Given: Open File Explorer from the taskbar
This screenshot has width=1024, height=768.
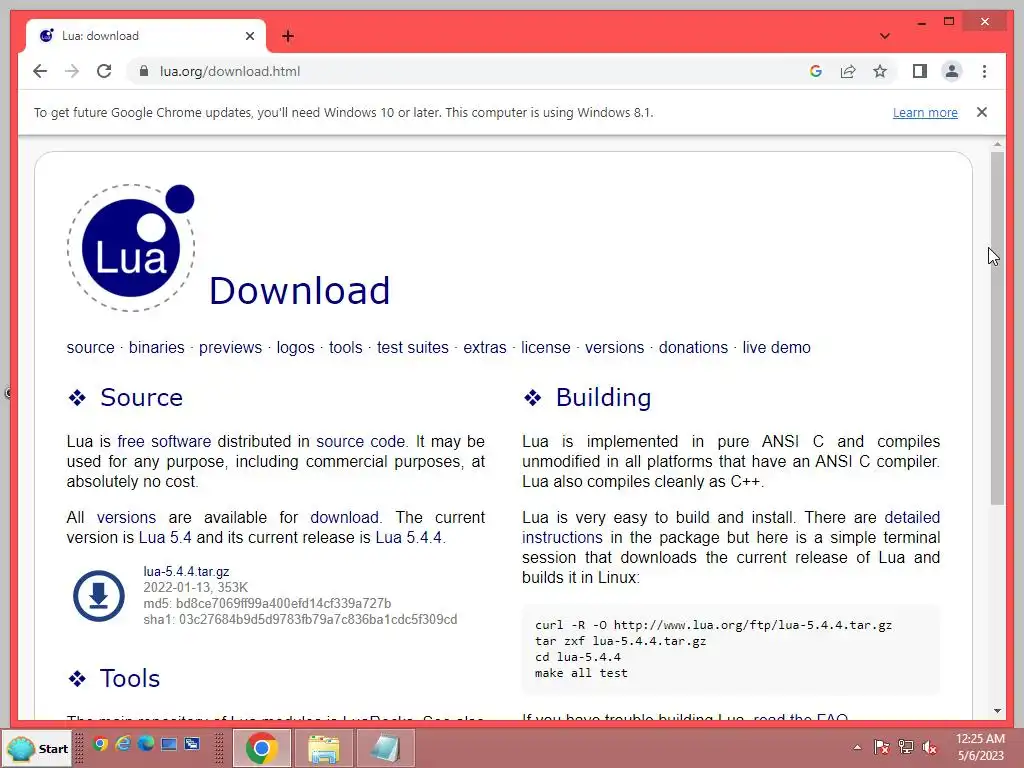Looking at the screenshot, I should [324, 748].
